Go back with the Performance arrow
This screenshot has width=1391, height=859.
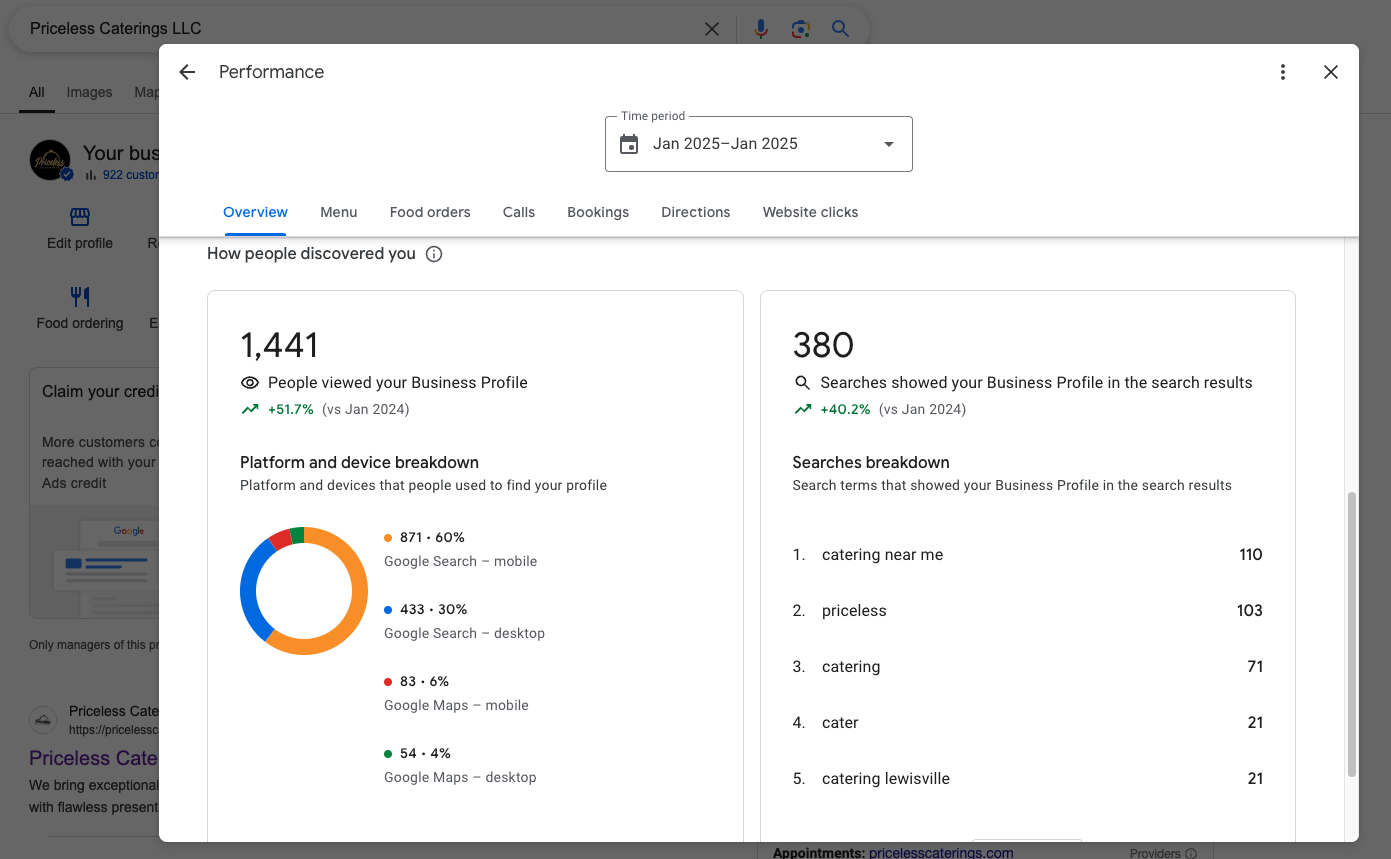(x=187, y=72)
